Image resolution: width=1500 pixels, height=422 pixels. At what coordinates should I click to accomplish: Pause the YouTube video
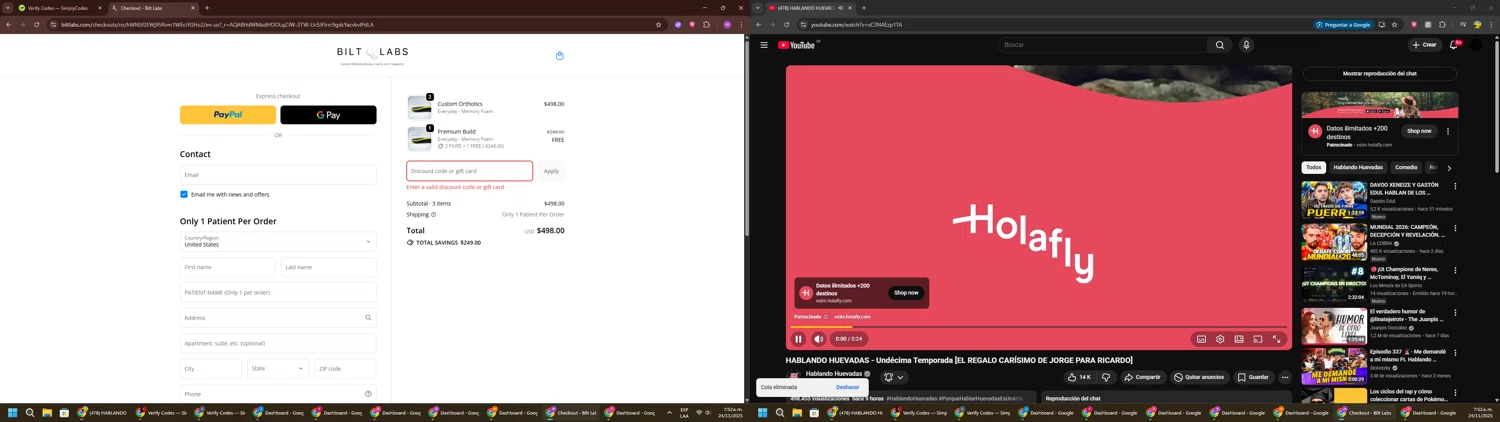click(798, 339)
